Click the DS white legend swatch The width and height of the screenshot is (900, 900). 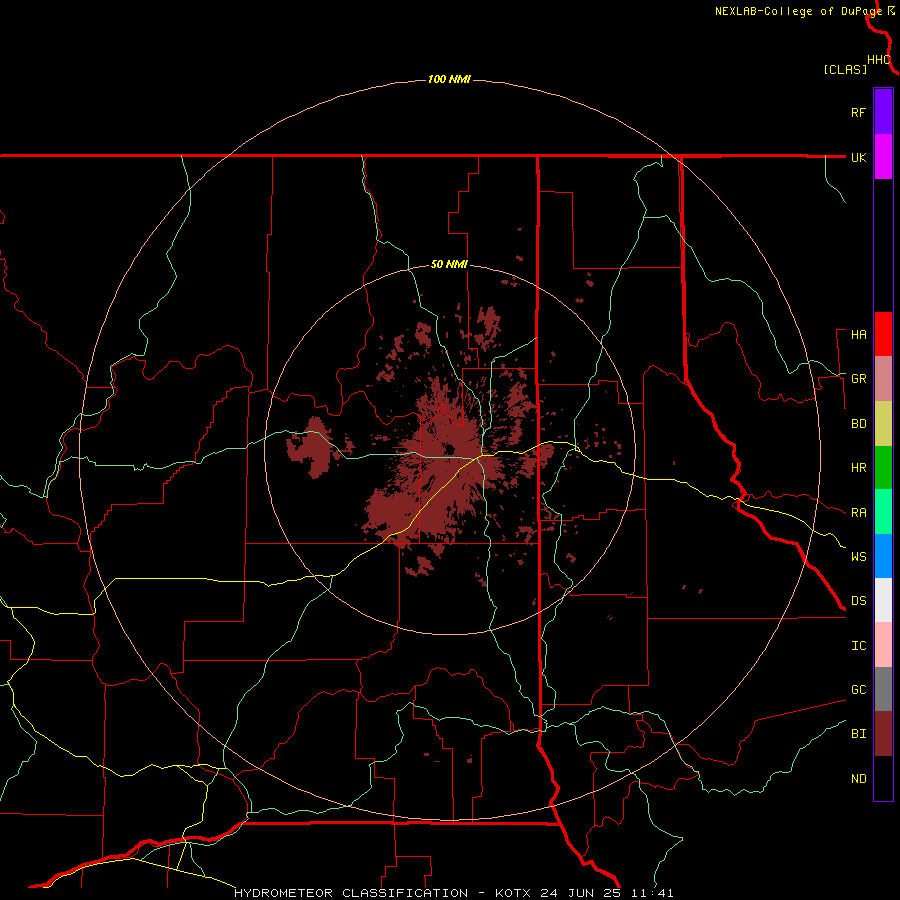pos(883,600)
